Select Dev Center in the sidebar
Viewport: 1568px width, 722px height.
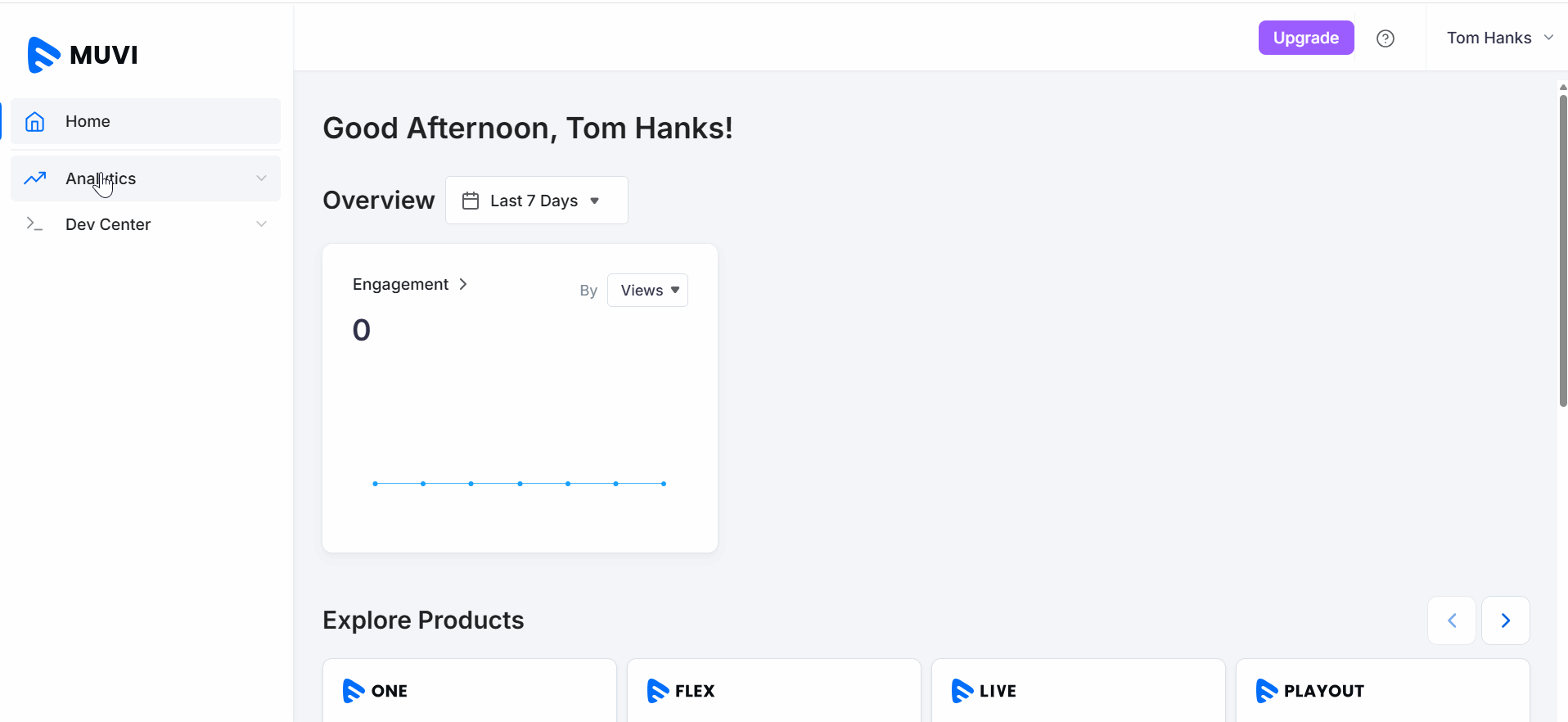click(x=108, y=224)
